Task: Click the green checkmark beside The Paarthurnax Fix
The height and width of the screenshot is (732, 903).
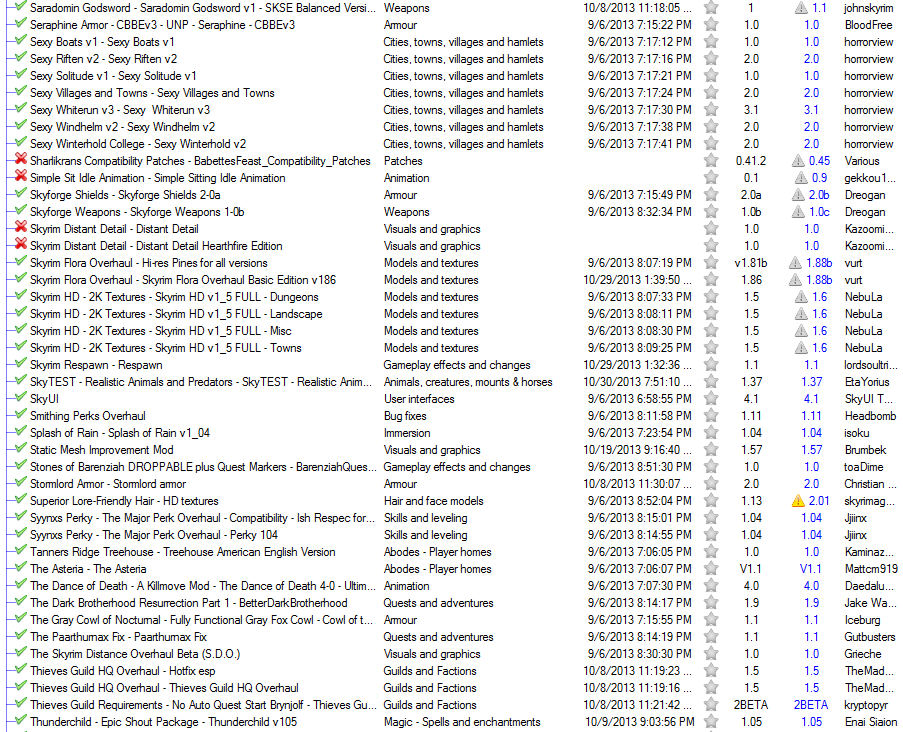Action: (x=21, y=635)
